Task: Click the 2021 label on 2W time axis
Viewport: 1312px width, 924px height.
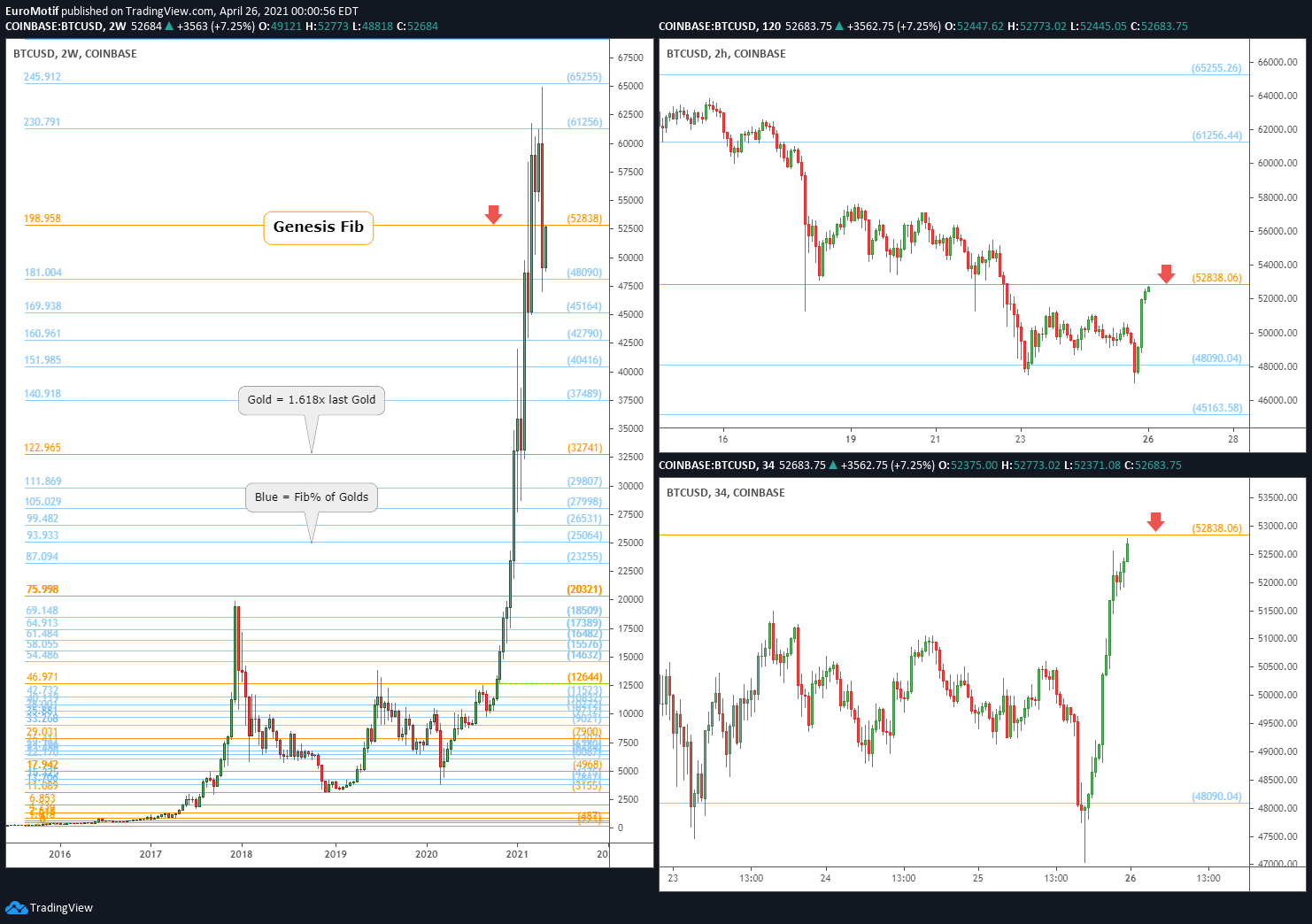Action: [x=517, y=854]
